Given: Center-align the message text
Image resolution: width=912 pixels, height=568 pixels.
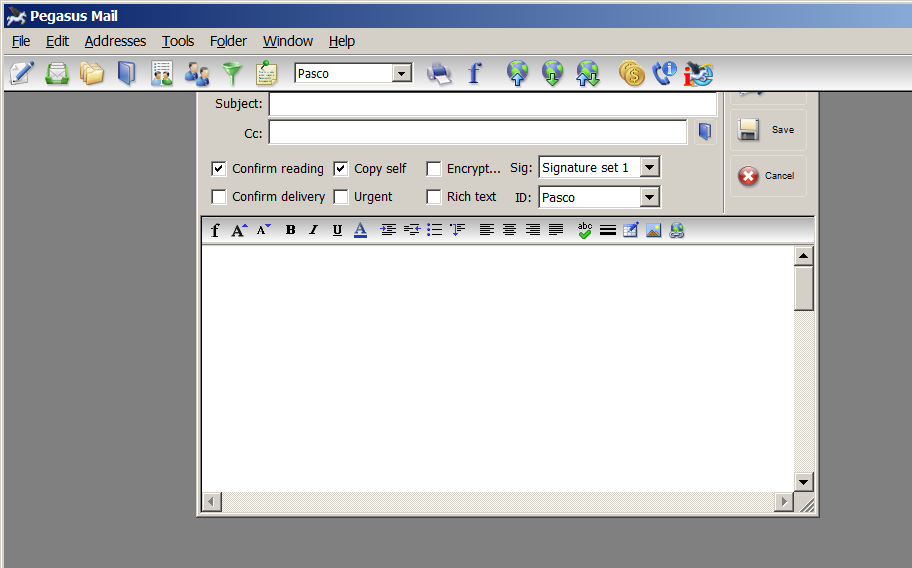Looking at the screenshot, I should 509,230.
